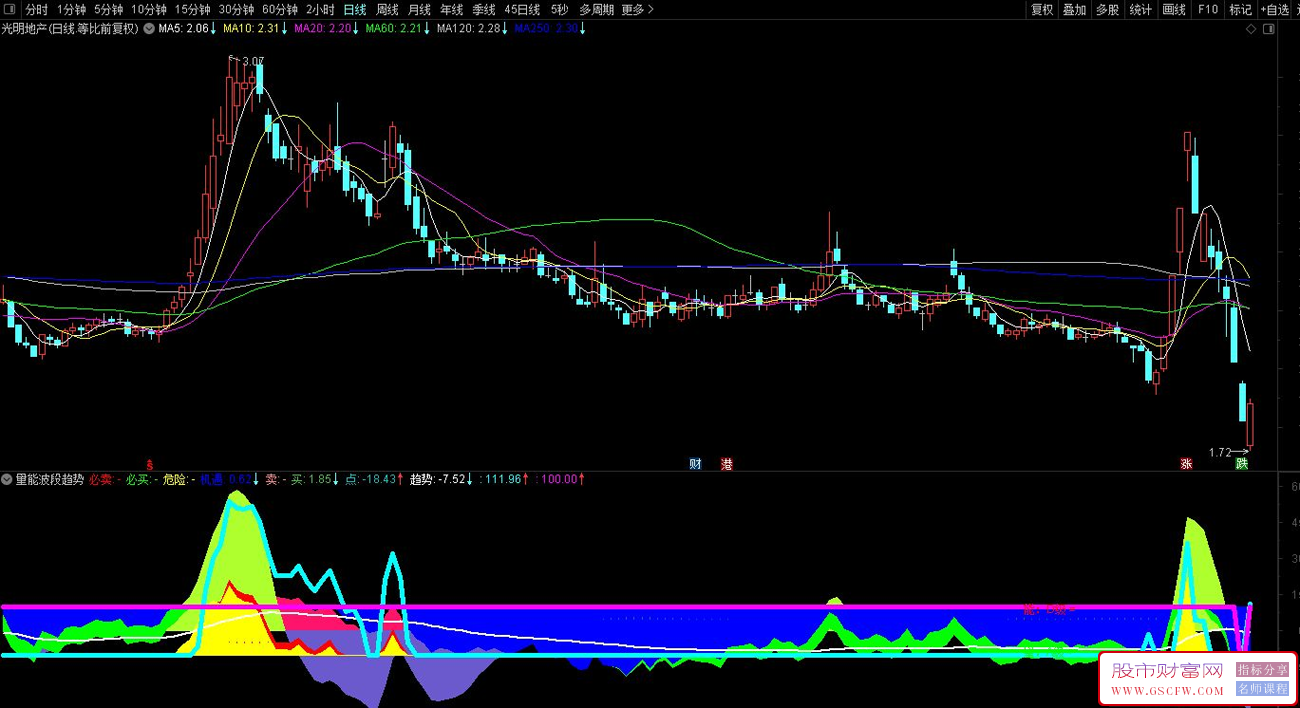Open the 多周期 multi-period view
This screenshot has height=708, width=1300.
pyautogui.click(x=596, y=9)
